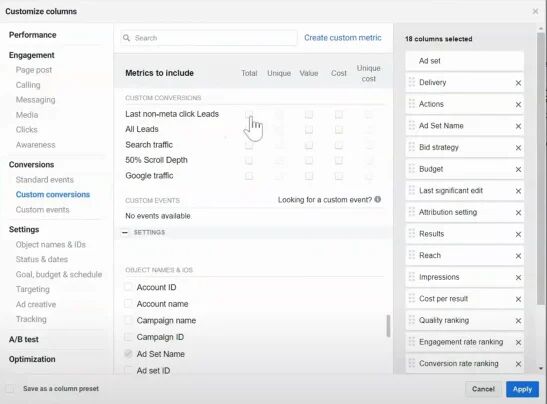Uncheck the Ad Set Name checkbox
Image resolution: width=547 pixels, height=404 pixels.
pyautogui.click(x=128, y=354)
